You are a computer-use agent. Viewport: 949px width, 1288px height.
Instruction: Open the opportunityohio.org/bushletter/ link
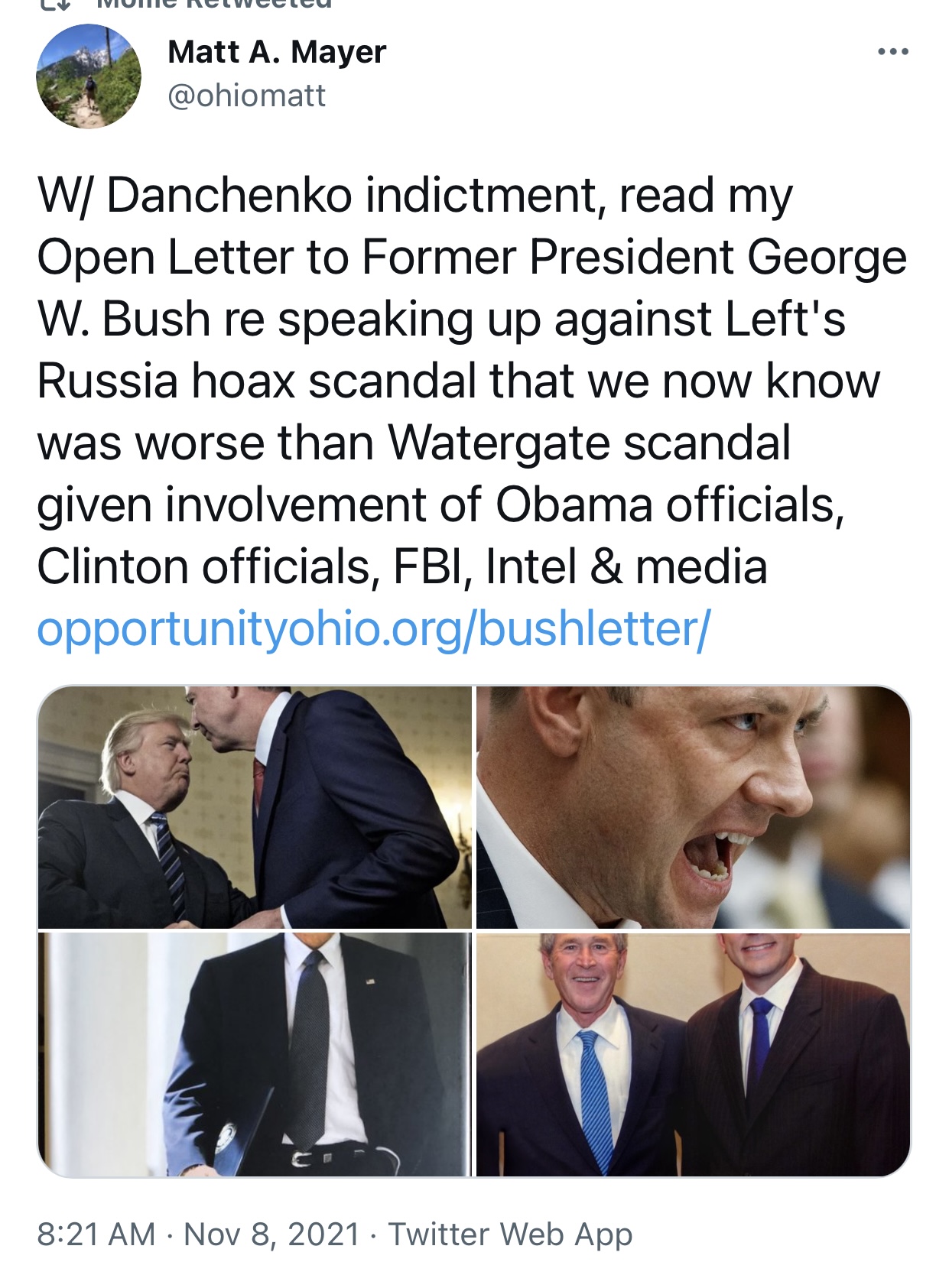374,628
